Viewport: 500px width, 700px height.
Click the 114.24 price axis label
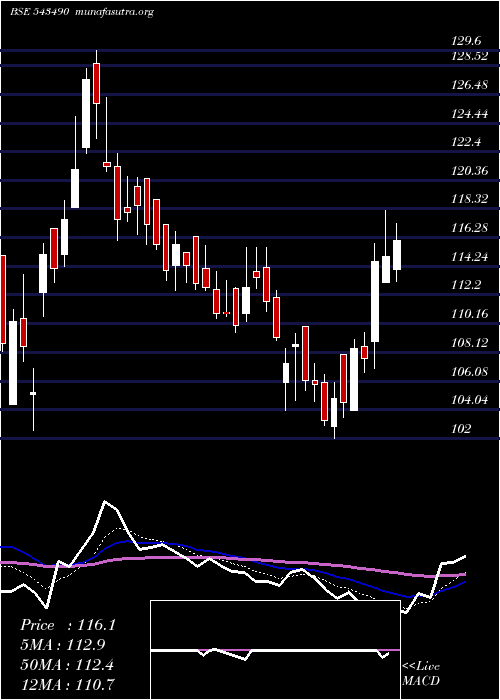pos(470,257)
